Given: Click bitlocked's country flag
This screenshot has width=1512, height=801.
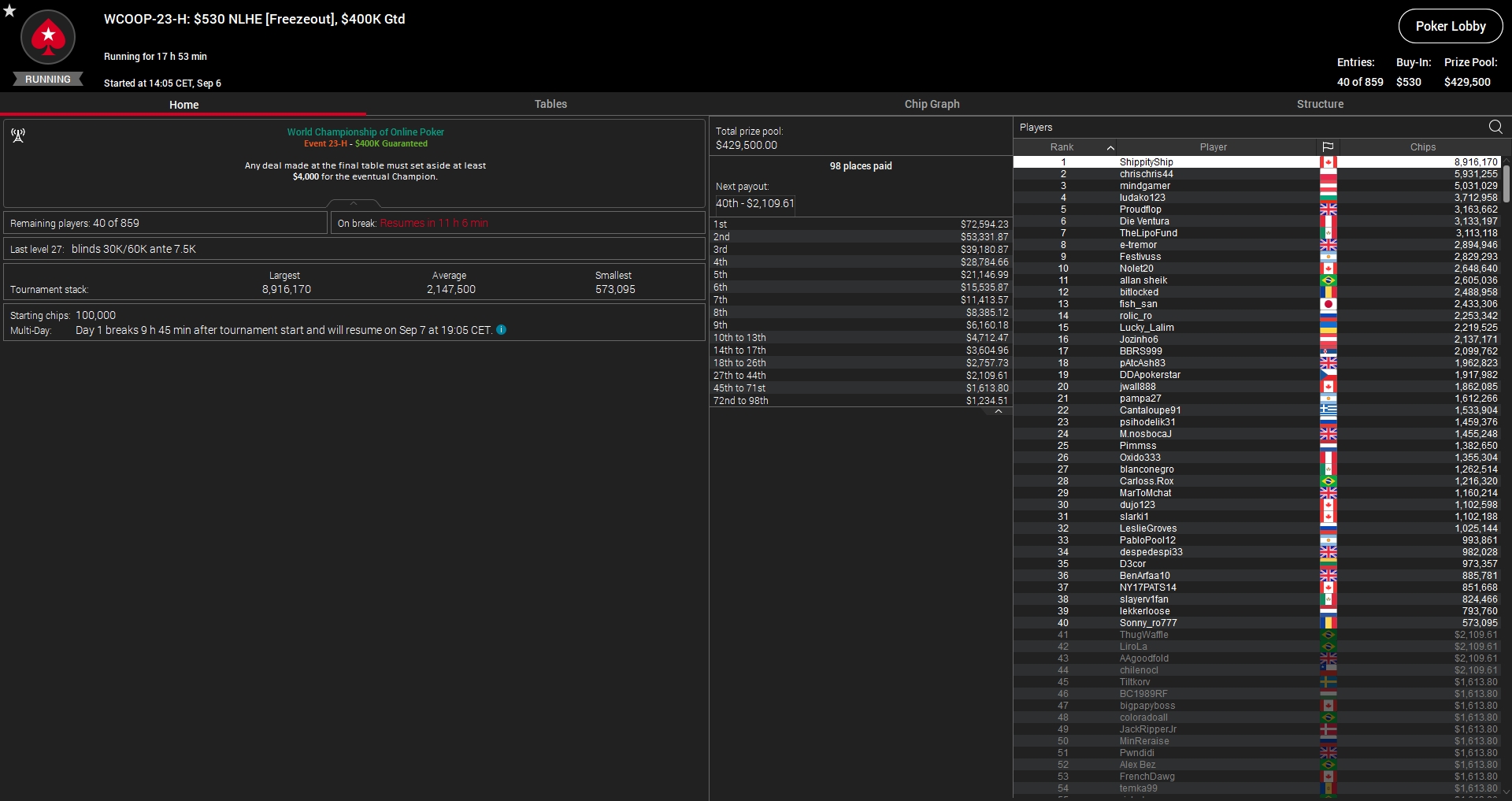Looking at the screenshot, I should [x=1329, y=292].
